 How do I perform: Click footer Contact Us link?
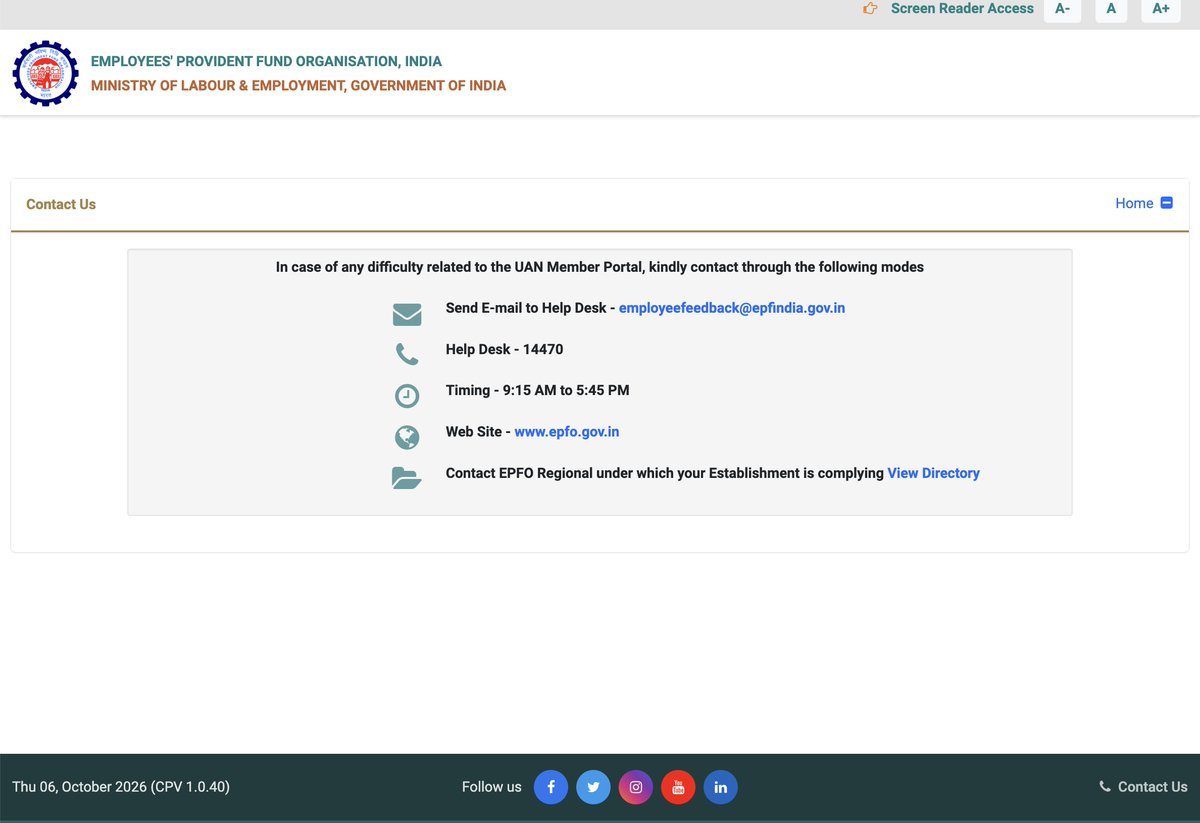tap(1153, 787)
